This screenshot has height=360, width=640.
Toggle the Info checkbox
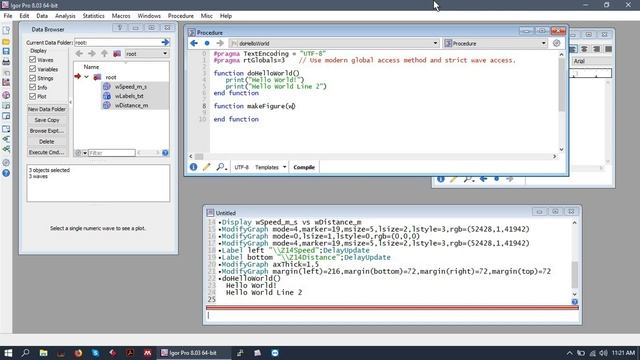[x=33, y=87]
